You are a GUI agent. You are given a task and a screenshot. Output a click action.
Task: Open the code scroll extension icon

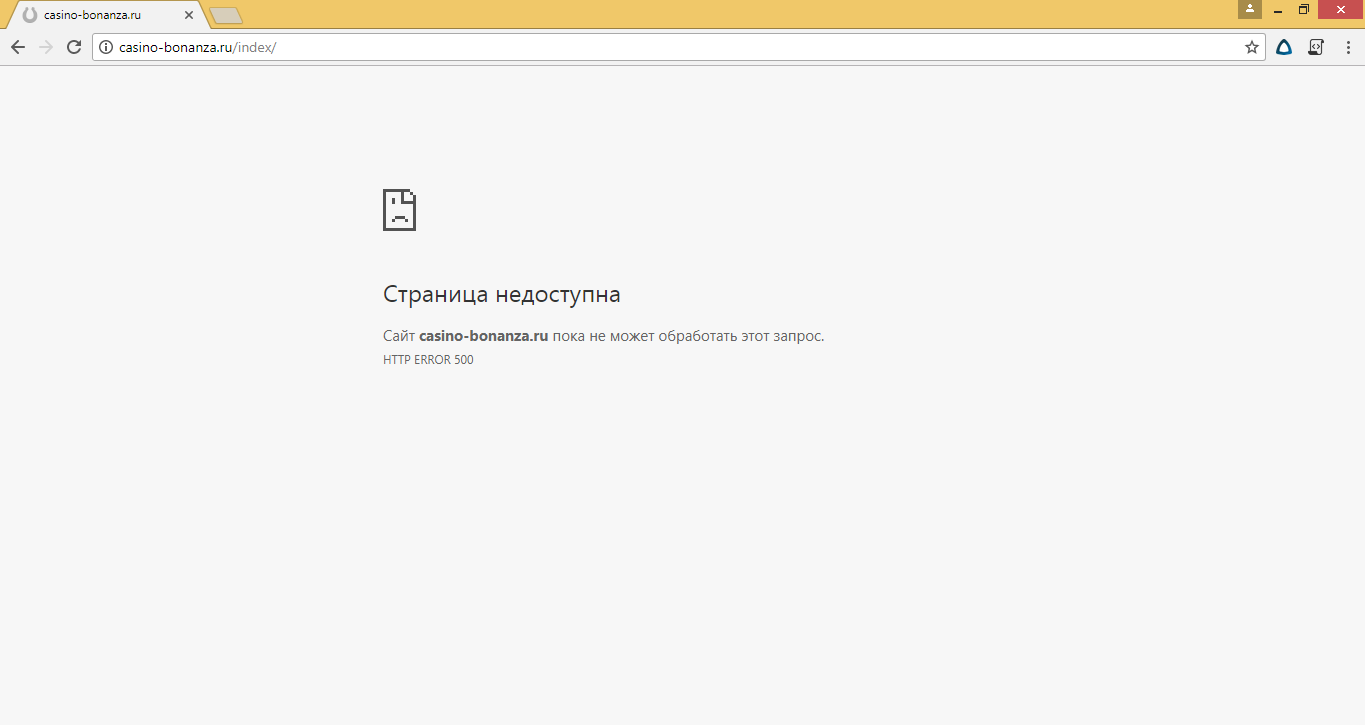[x=1316, y=47]
